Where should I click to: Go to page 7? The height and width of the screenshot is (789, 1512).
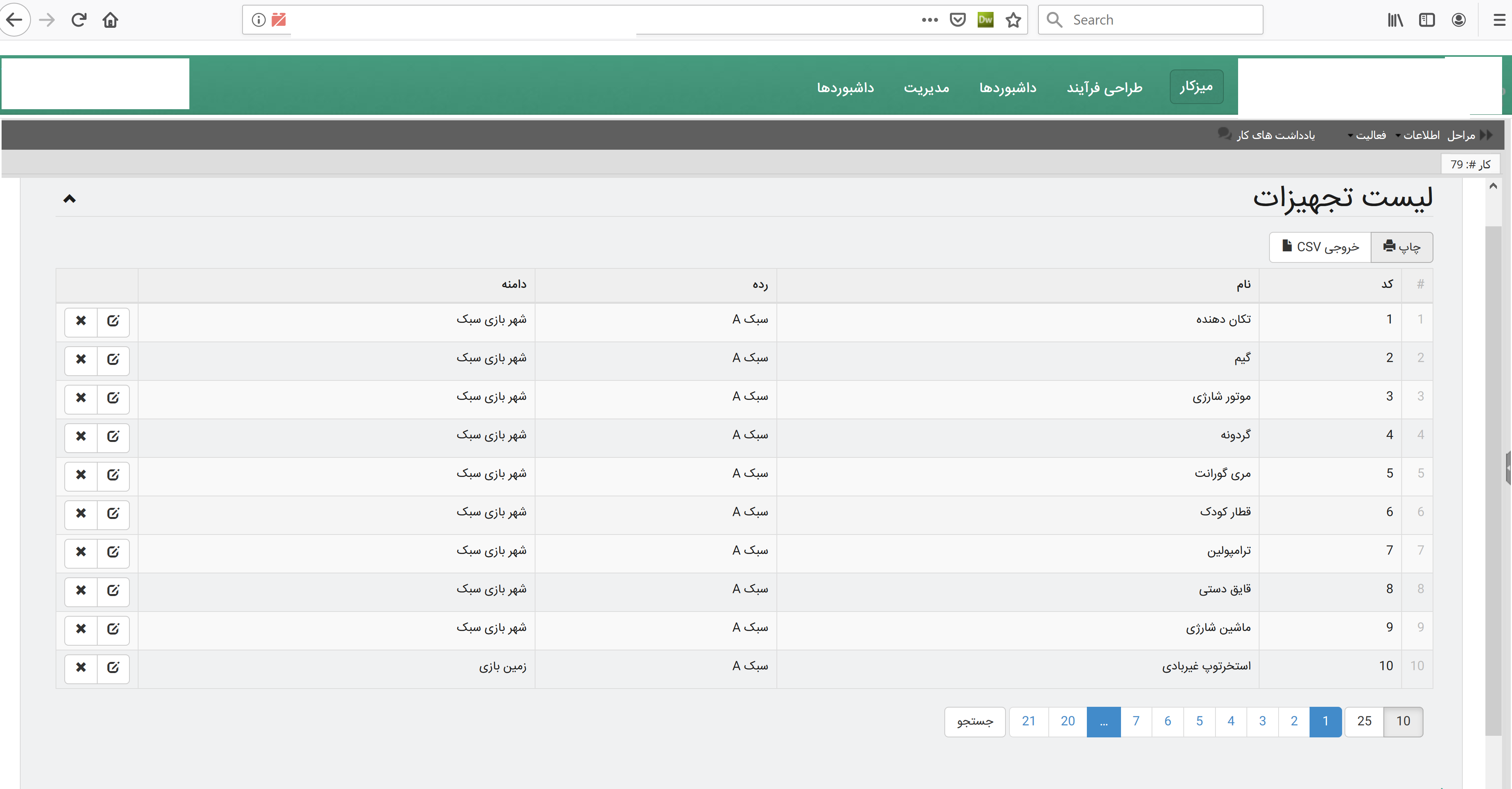pos(1136,721)
